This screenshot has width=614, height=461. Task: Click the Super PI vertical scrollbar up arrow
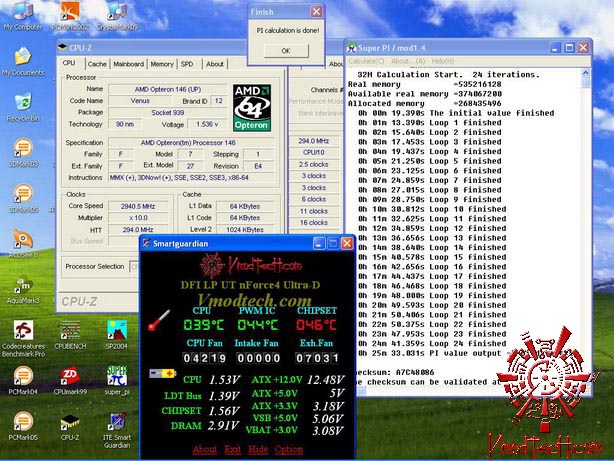point(586,72)
